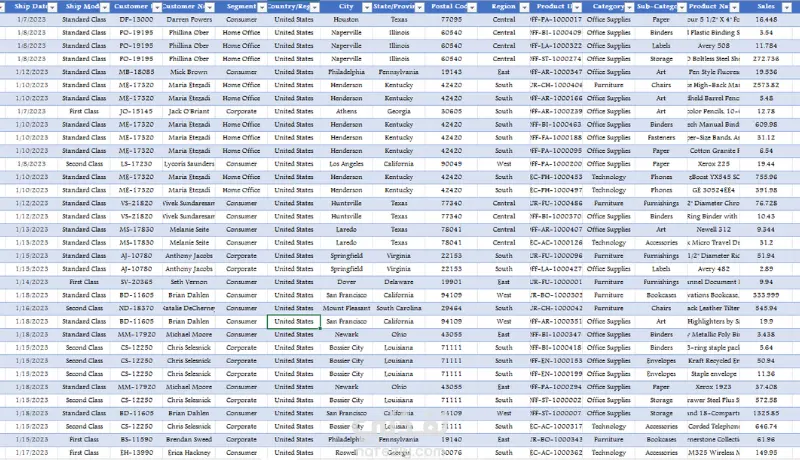Viewport: 800px width, 460px height.
Task: Click the product cell 'GE 30524EE4'
Action: pyautogui.click(x=713, y=190)
